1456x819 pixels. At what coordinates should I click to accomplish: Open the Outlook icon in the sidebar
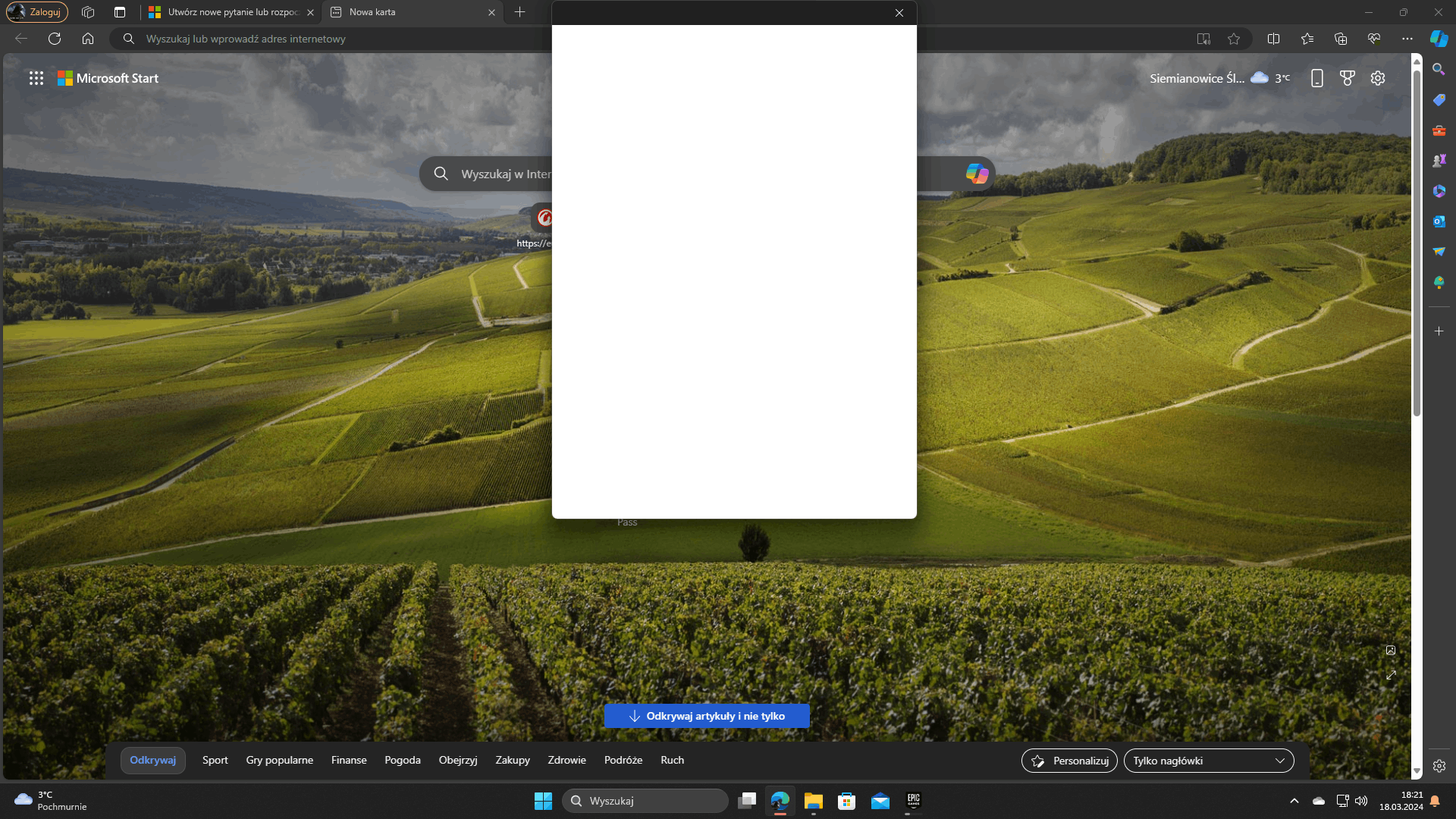[1439, 221]
